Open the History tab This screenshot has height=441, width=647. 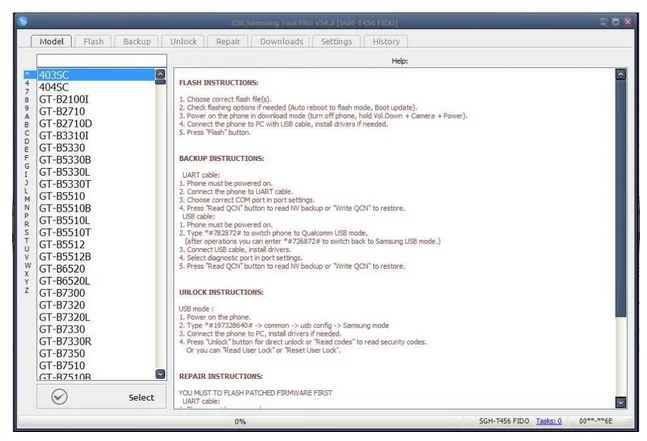(386, 41)
